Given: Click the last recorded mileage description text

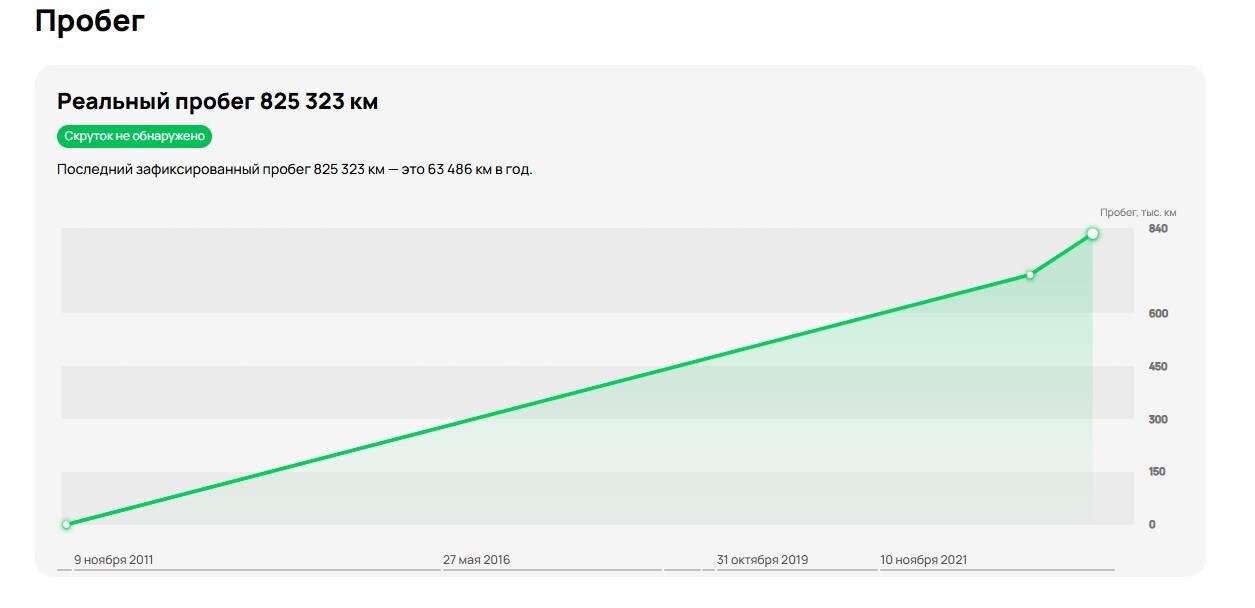Looking at the screenshot, I should [x=295, y=170].
